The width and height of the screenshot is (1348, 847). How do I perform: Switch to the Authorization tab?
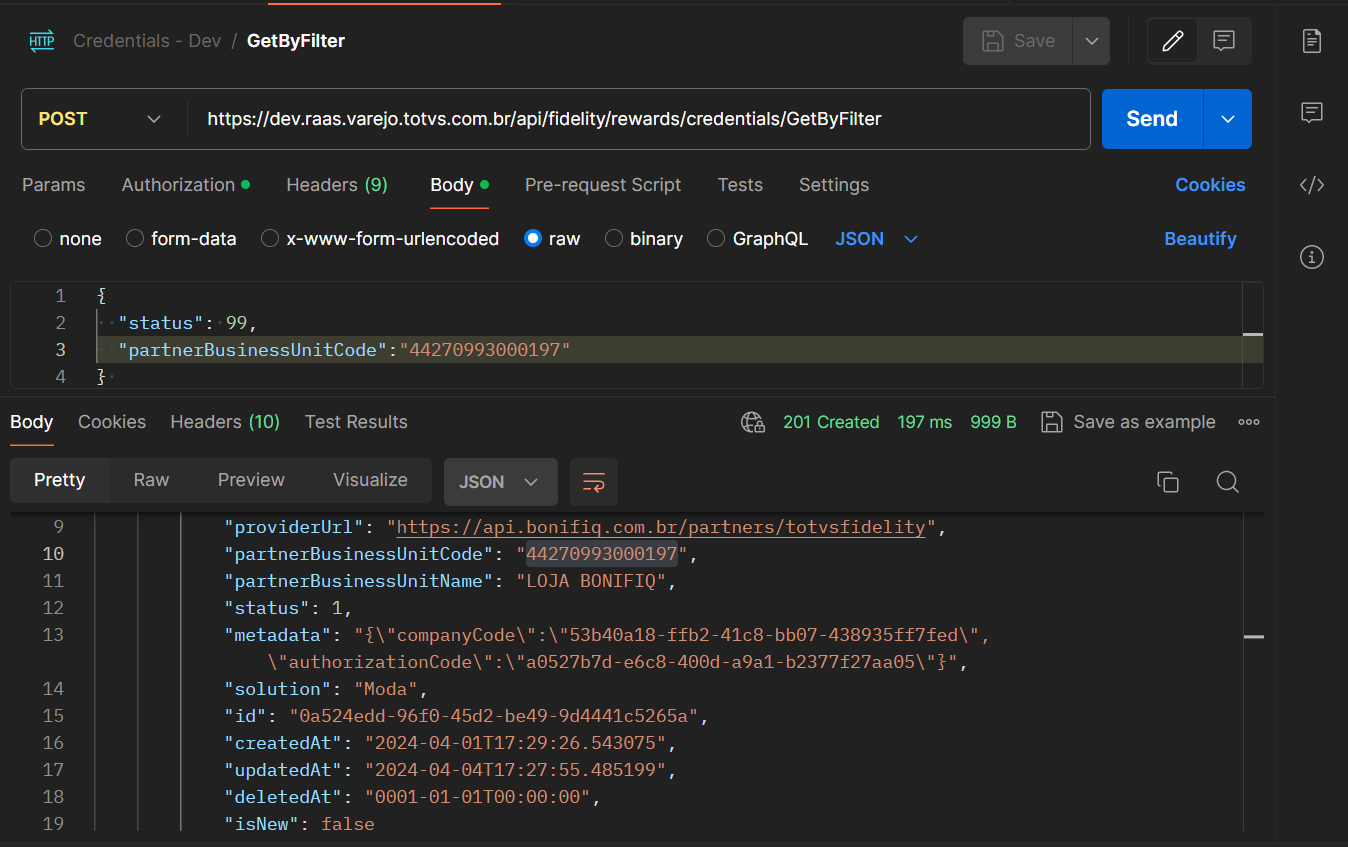pos(178,185)
